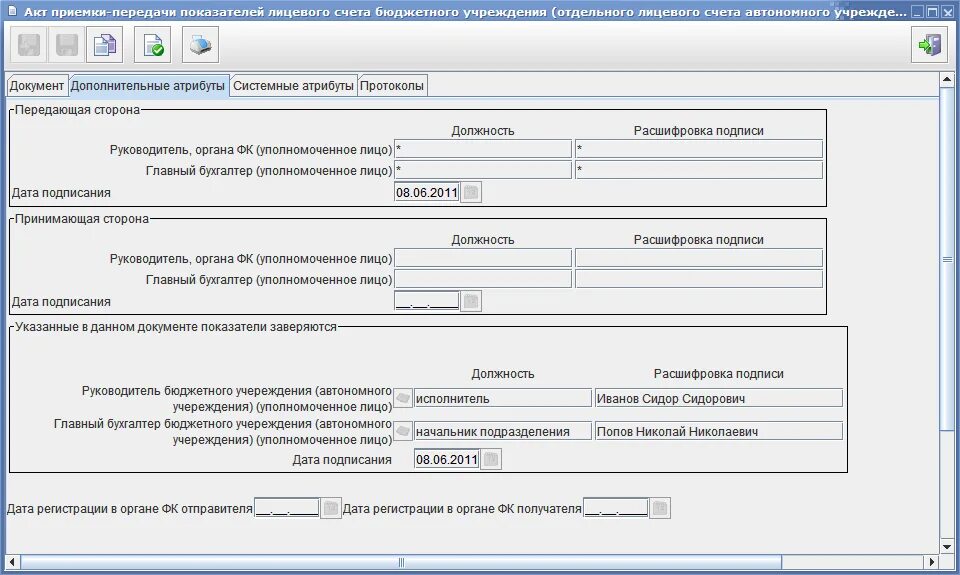The height and width of the screenshot is (575, 960).
Task: Click 'Принимающая сторона' group title
Action: [81, 219]
